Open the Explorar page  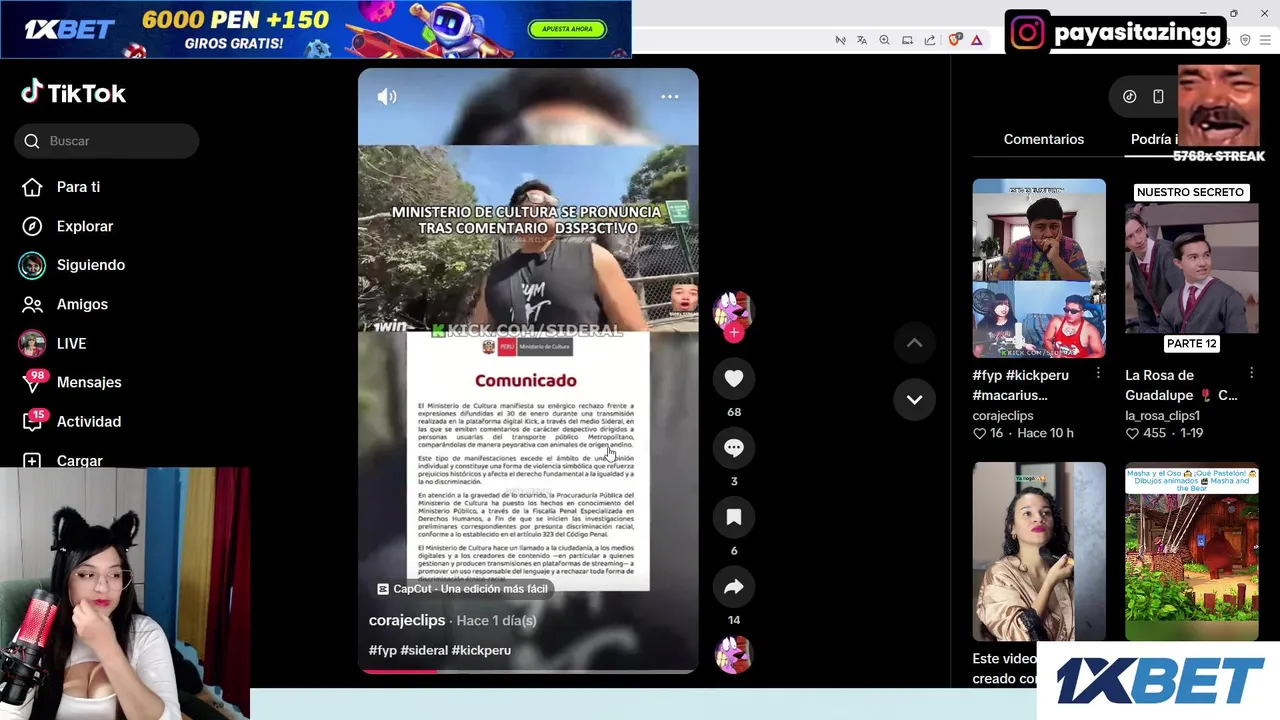coord(85,226)
